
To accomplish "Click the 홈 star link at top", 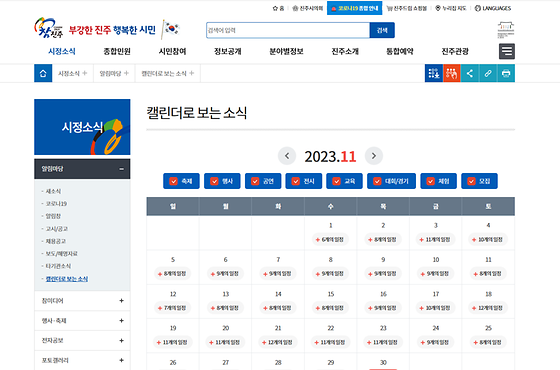I will 279,8.
